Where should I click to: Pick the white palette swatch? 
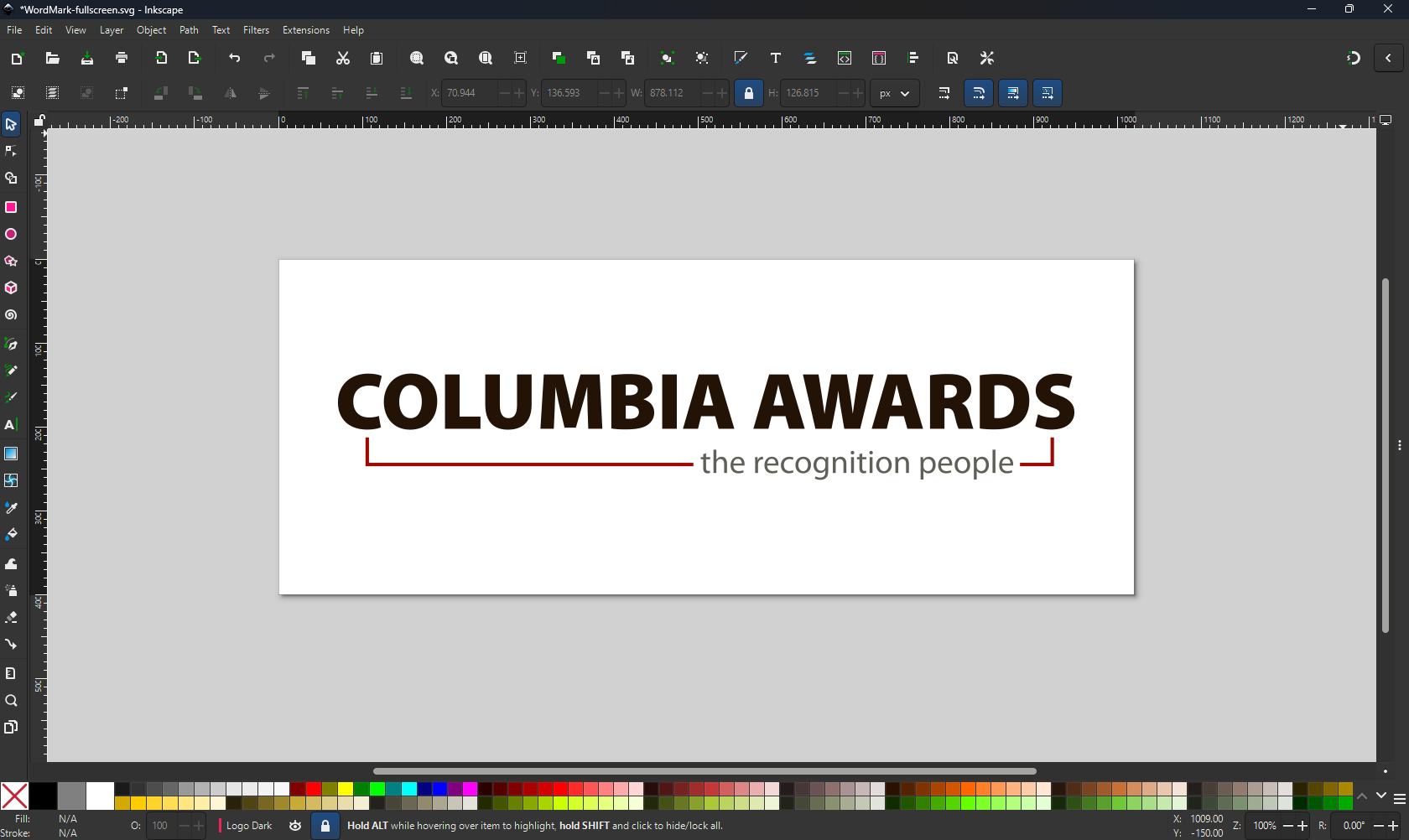(100, 796)
